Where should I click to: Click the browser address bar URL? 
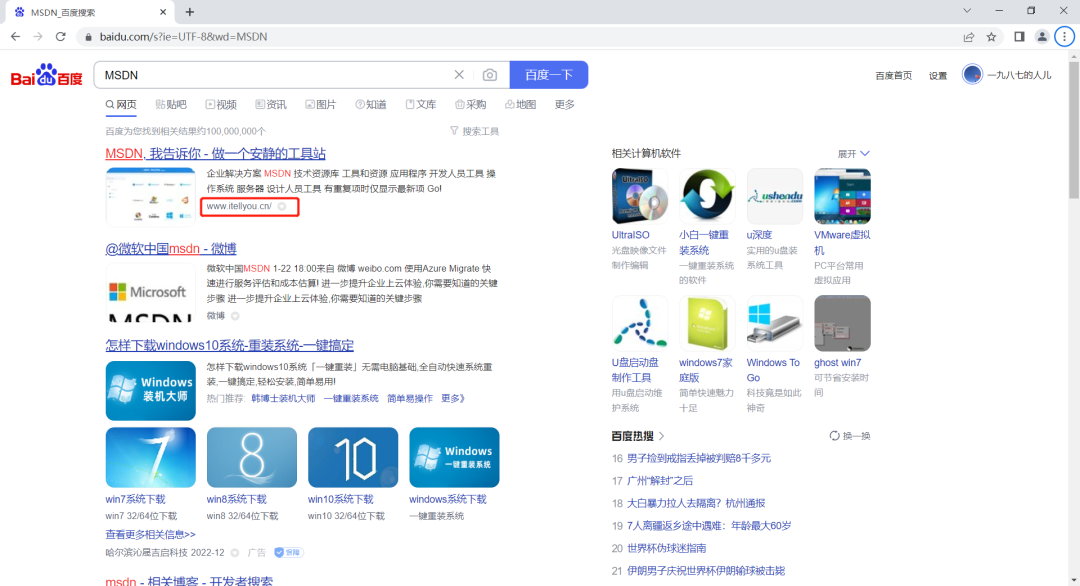click(183, 36)
